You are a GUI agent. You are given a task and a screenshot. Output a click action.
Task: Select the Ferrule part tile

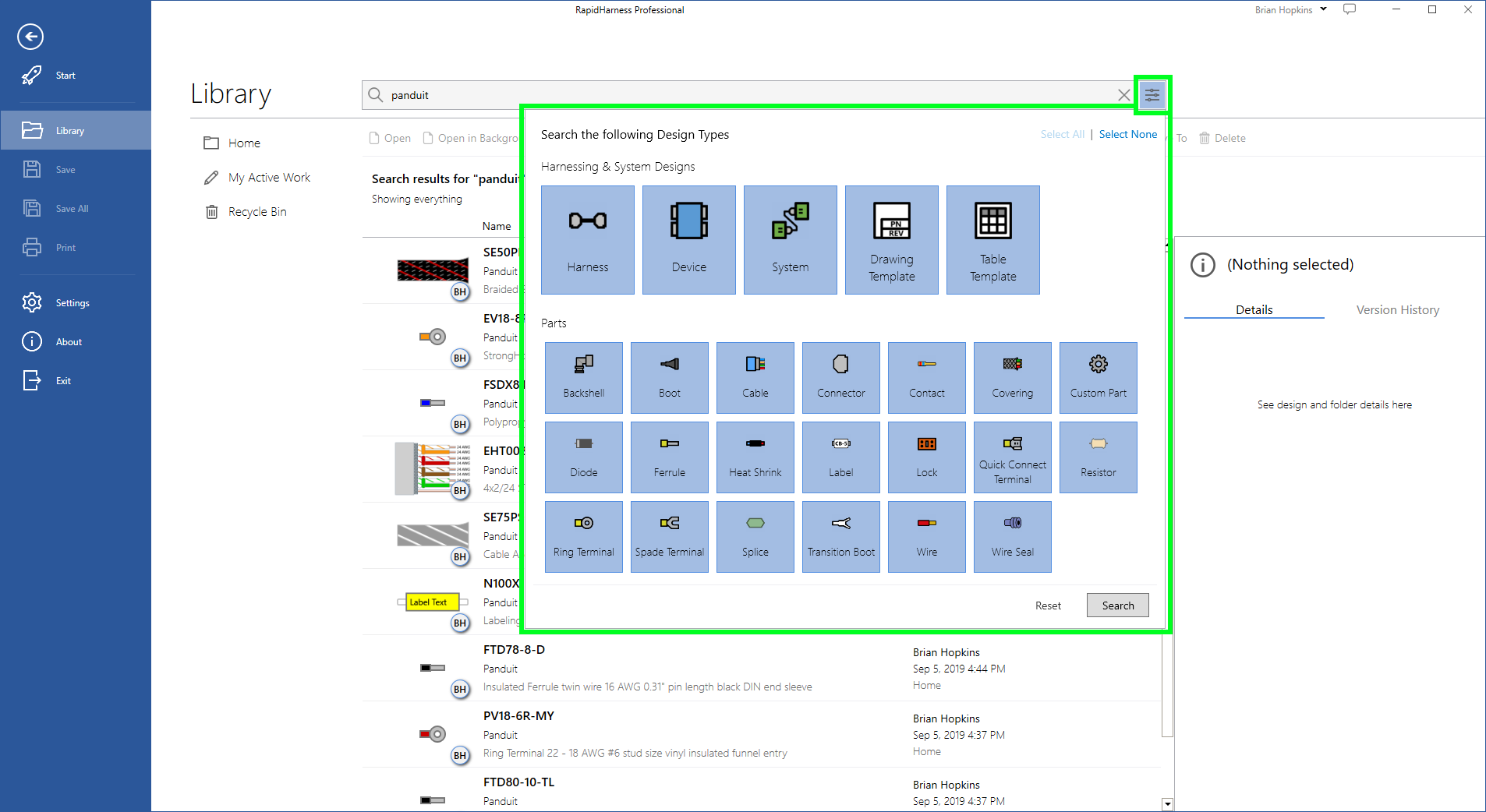click(670, 457)
